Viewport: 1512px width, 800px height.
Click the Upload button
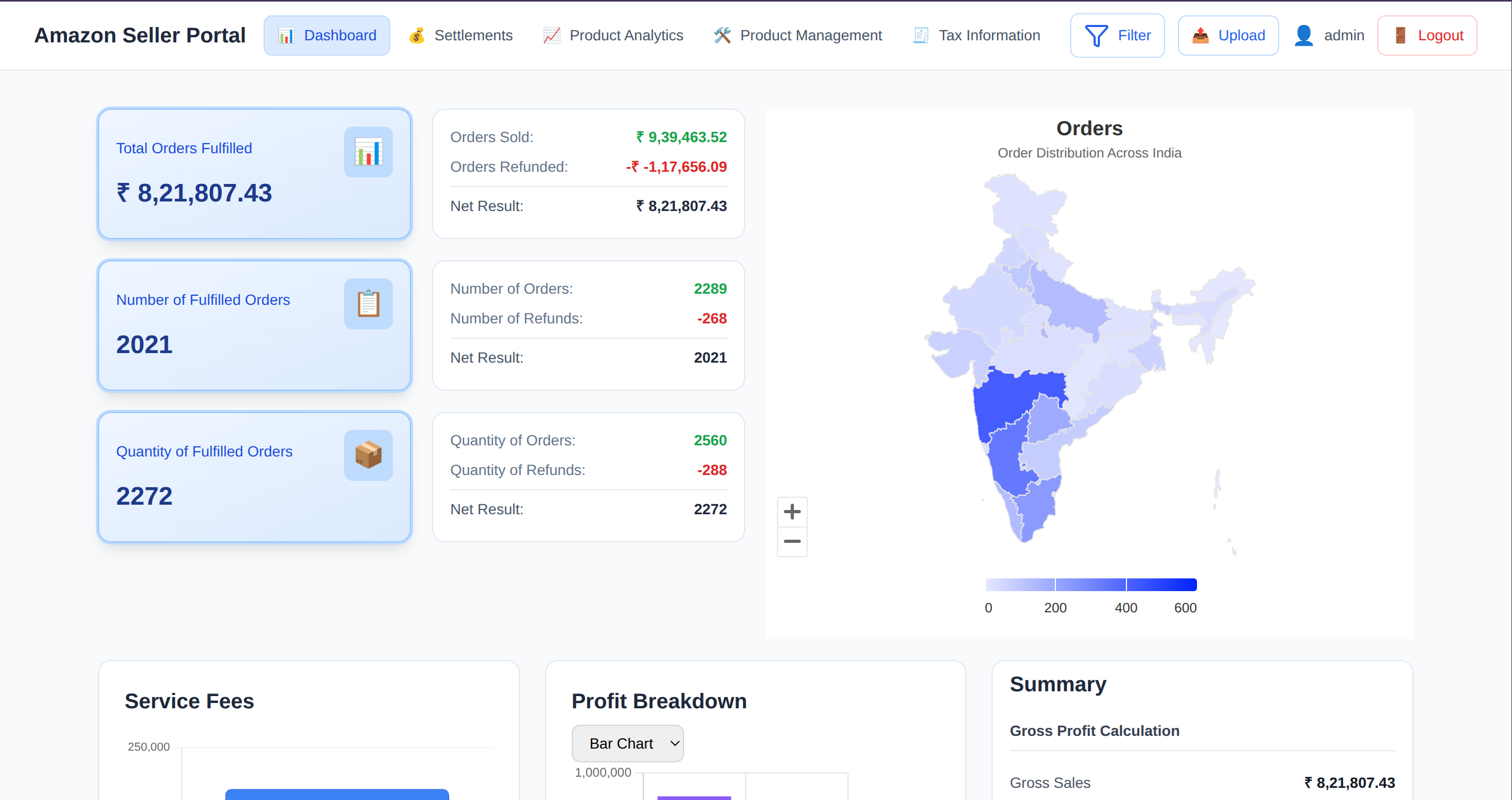tap(1228, 35)
